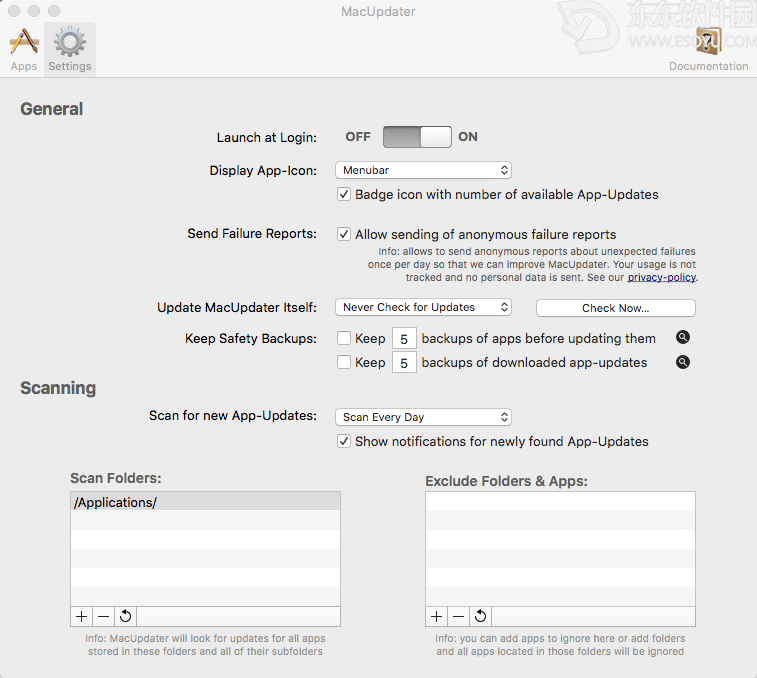
Task: Open the Apps tab in toolbar
Action: pos(24,50)
